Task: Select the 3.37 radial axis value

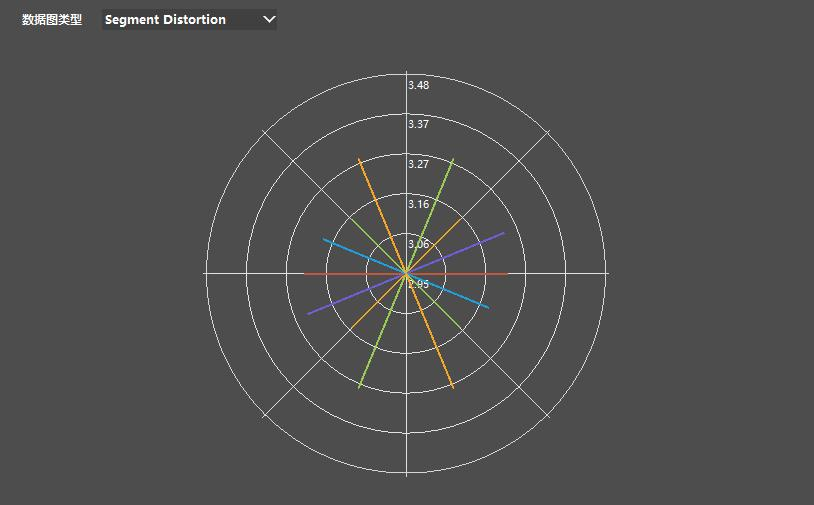Action: click(419, 125)
